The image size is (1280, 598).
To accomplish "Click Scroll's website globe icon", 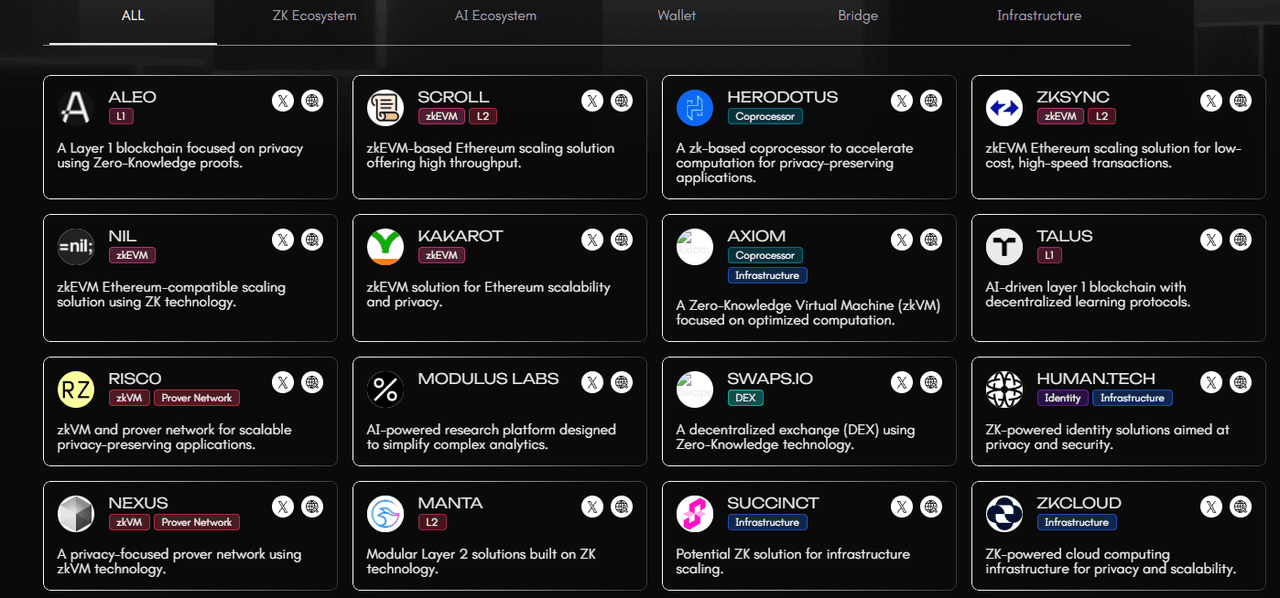I will tap(622, 101).
